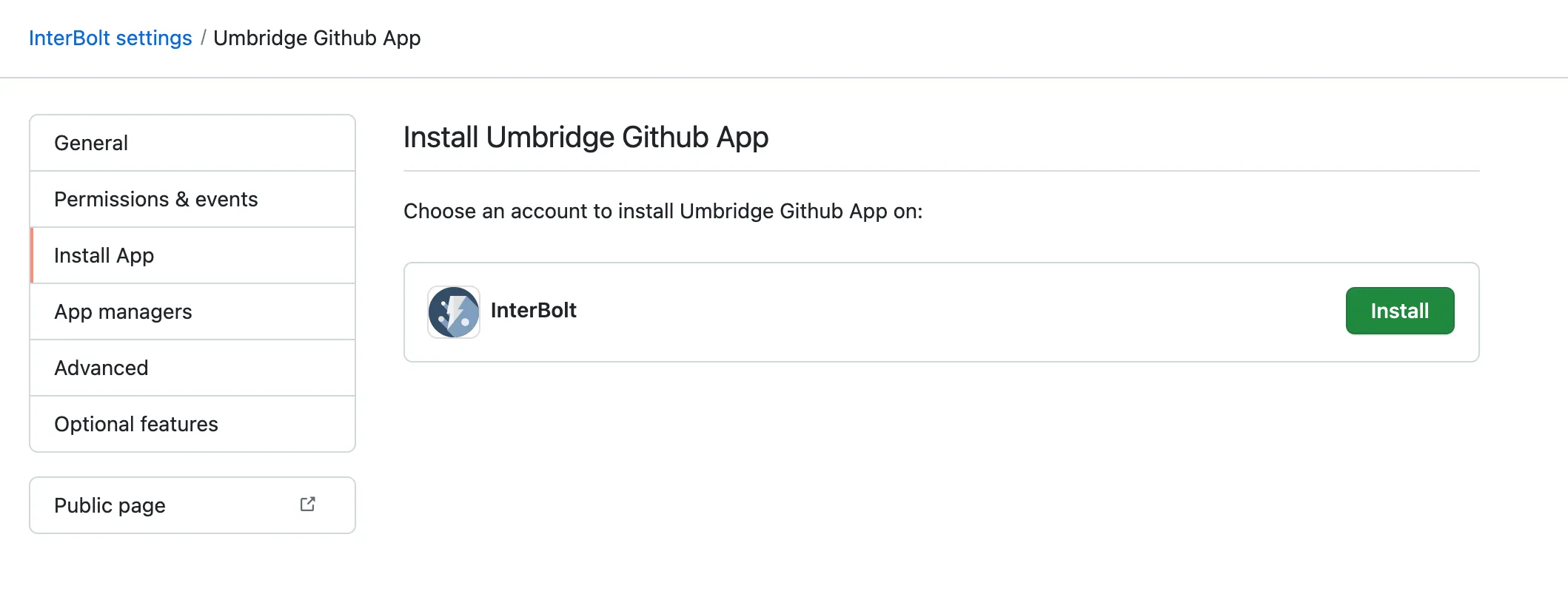Open the sidebar Public page entry
Image resolution: width=1568 pixels, height=614 pixels.
(x=109, y=505)
